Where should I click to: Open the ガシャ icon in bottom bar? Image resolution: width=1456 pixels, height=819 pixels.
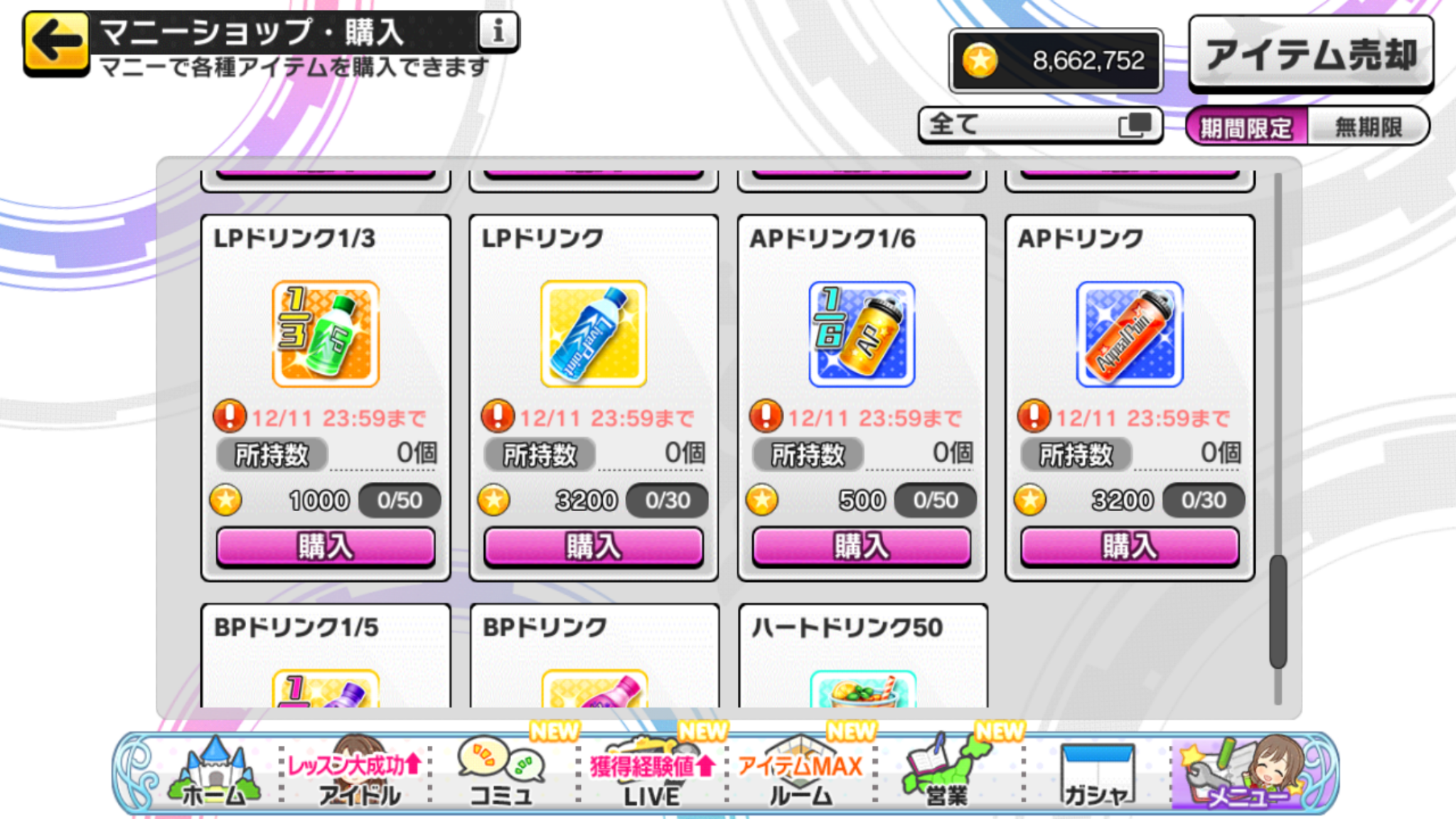coord(1097,775)
